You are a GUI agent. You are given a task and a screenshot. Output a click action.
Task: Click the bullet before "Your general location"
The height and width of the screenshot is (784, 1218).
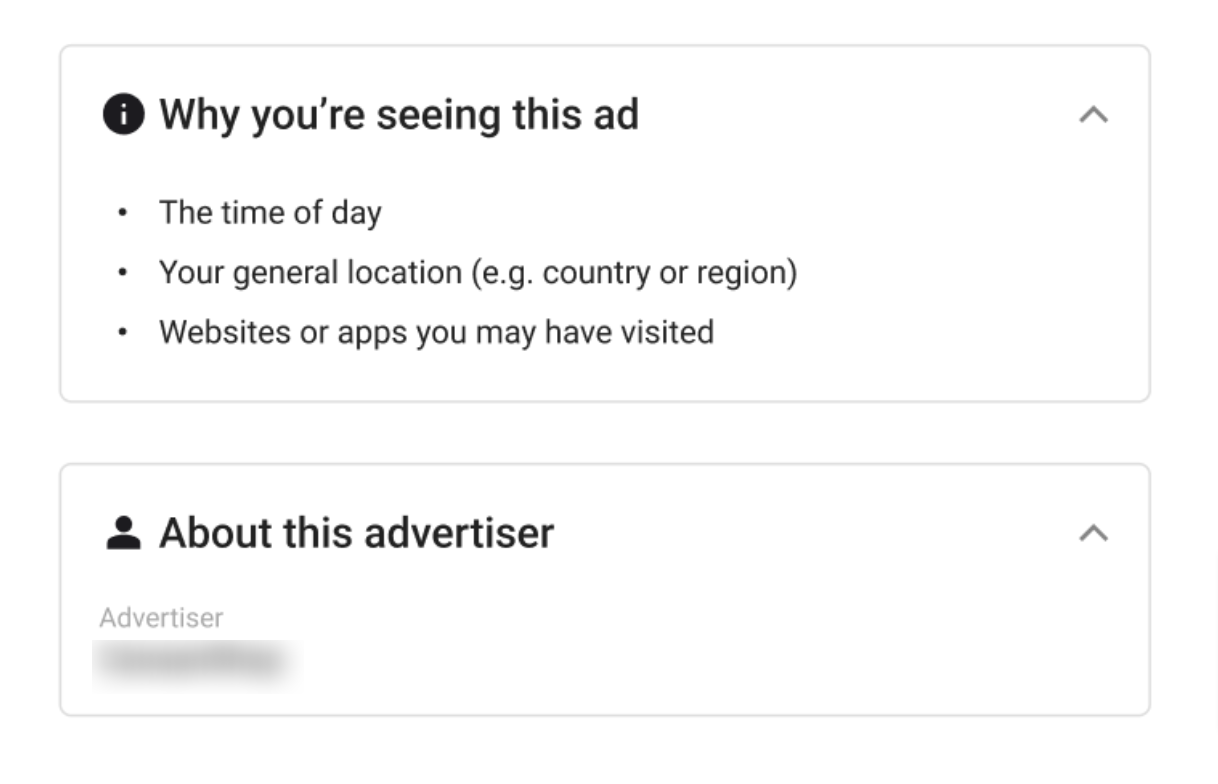(x=123, y=272)
